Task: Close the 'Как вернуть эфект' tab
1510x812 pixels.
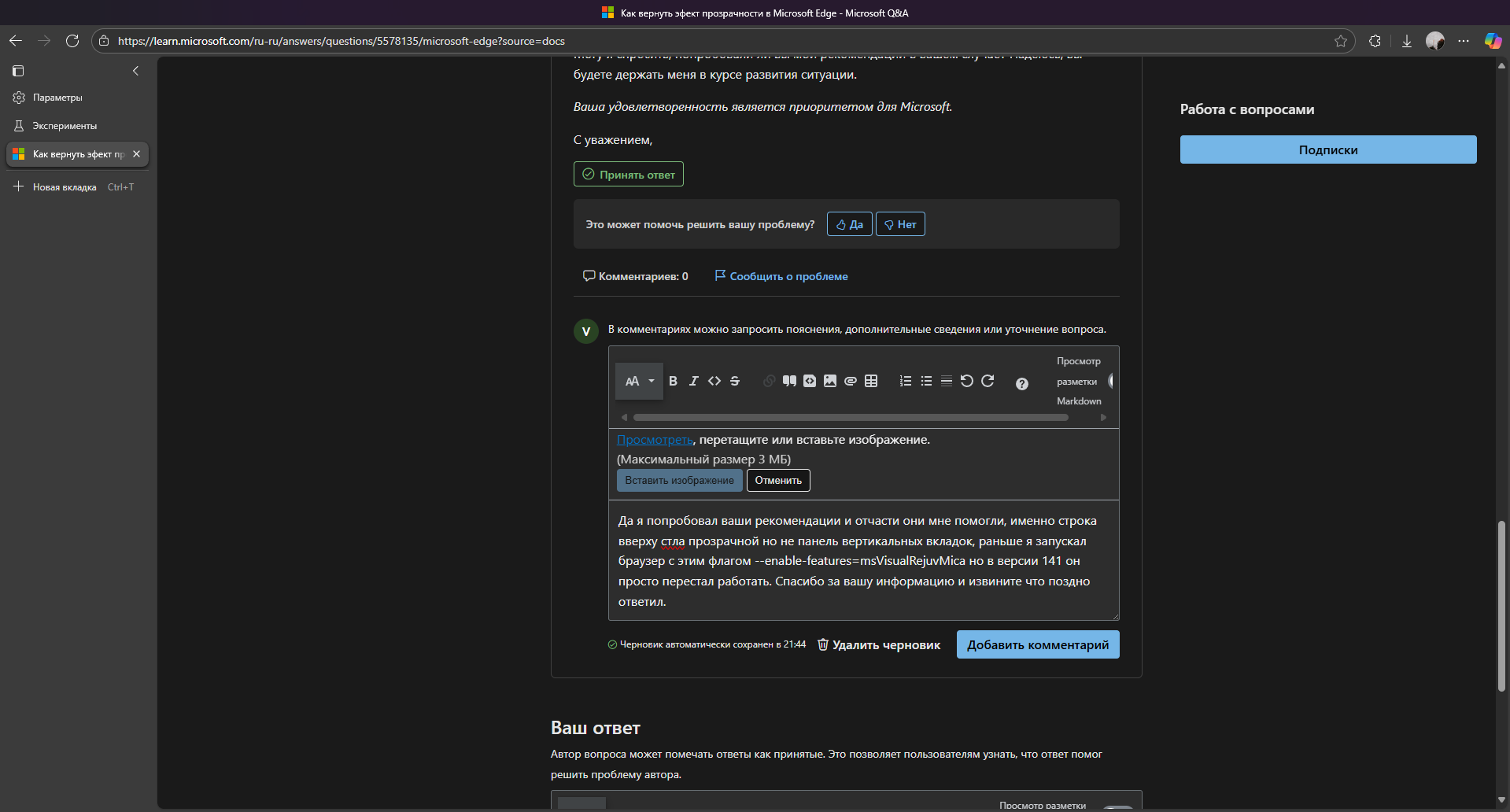Action: tap(136, 154)
